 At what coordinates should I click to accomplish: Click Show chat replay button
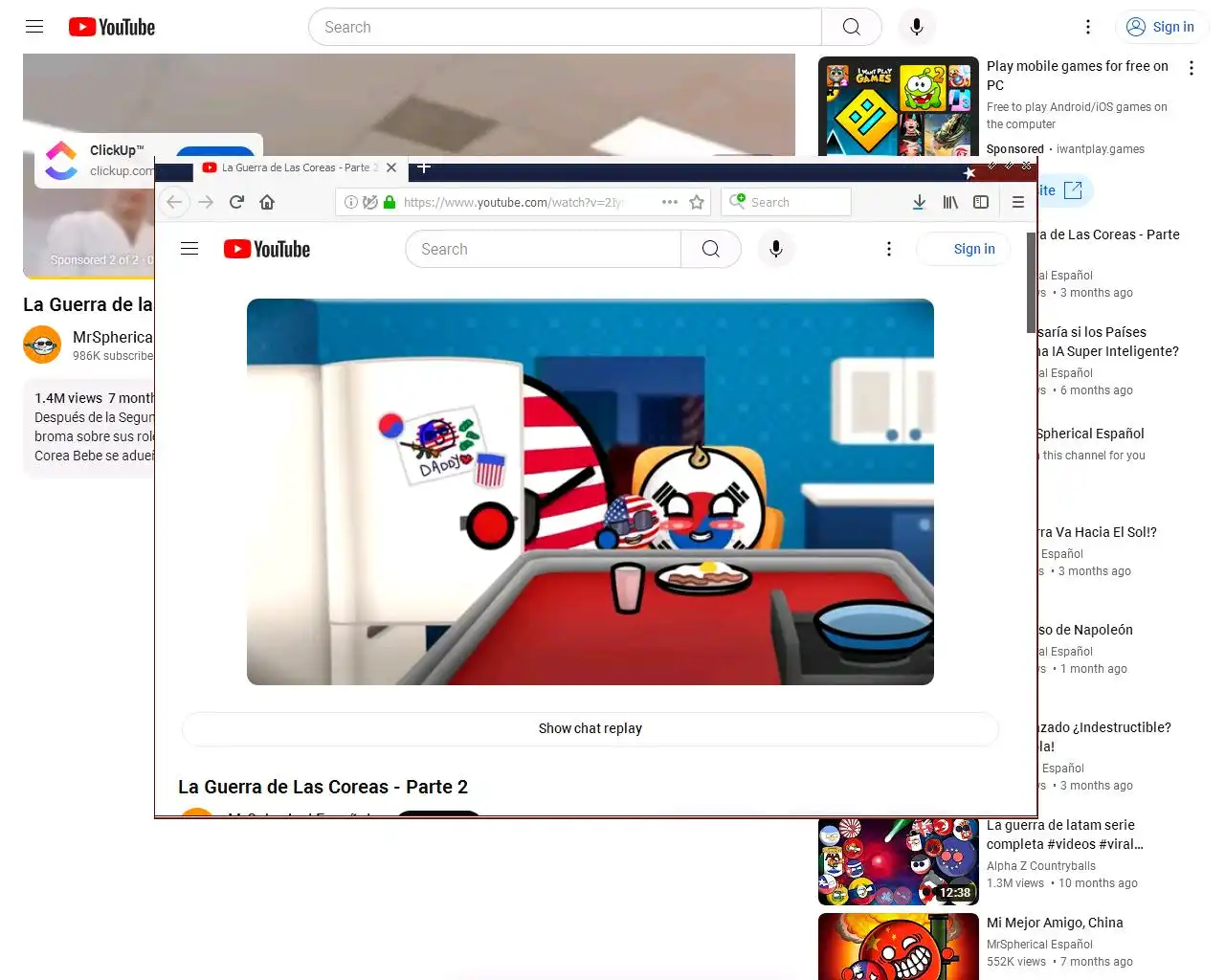tap(590, 728)
